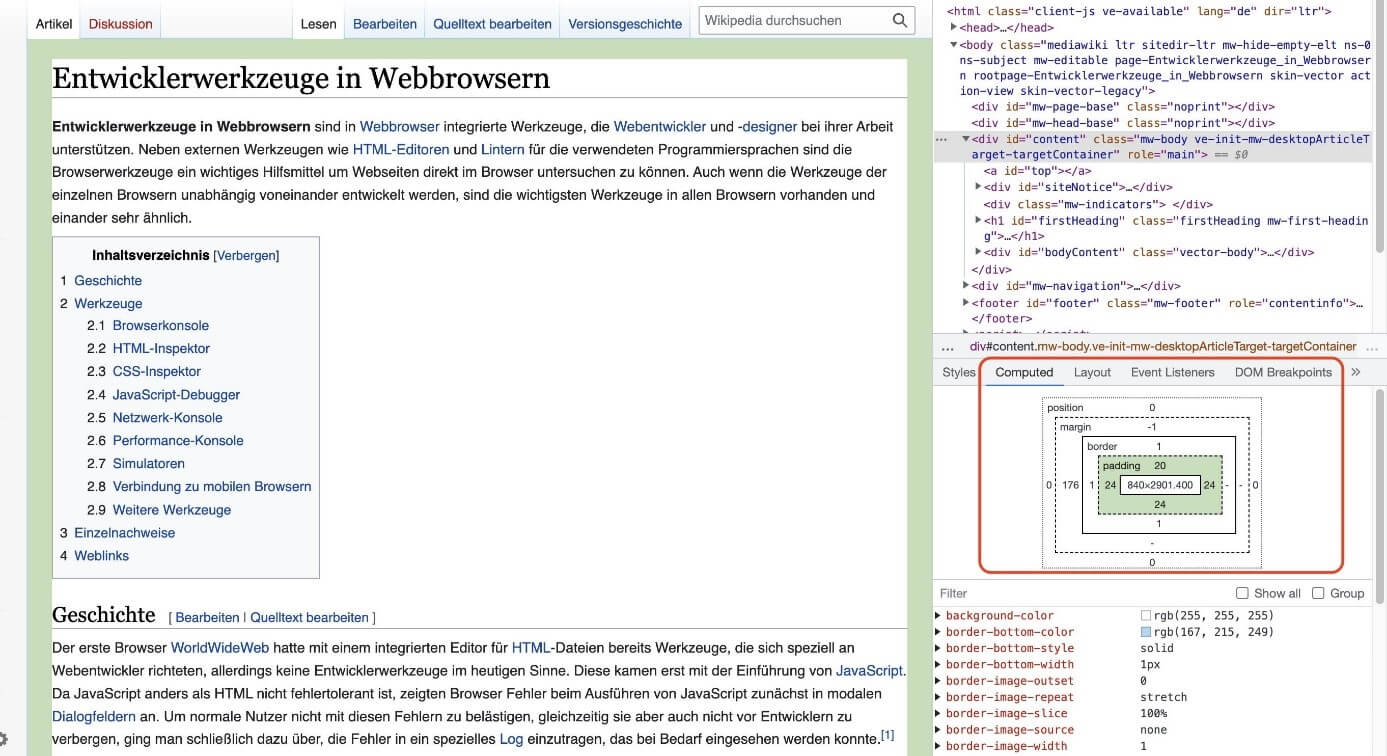The width and height of the screenshot is (1387, 756).
Task: Switch to the Styles tab
Action: (x=958, y=372)
